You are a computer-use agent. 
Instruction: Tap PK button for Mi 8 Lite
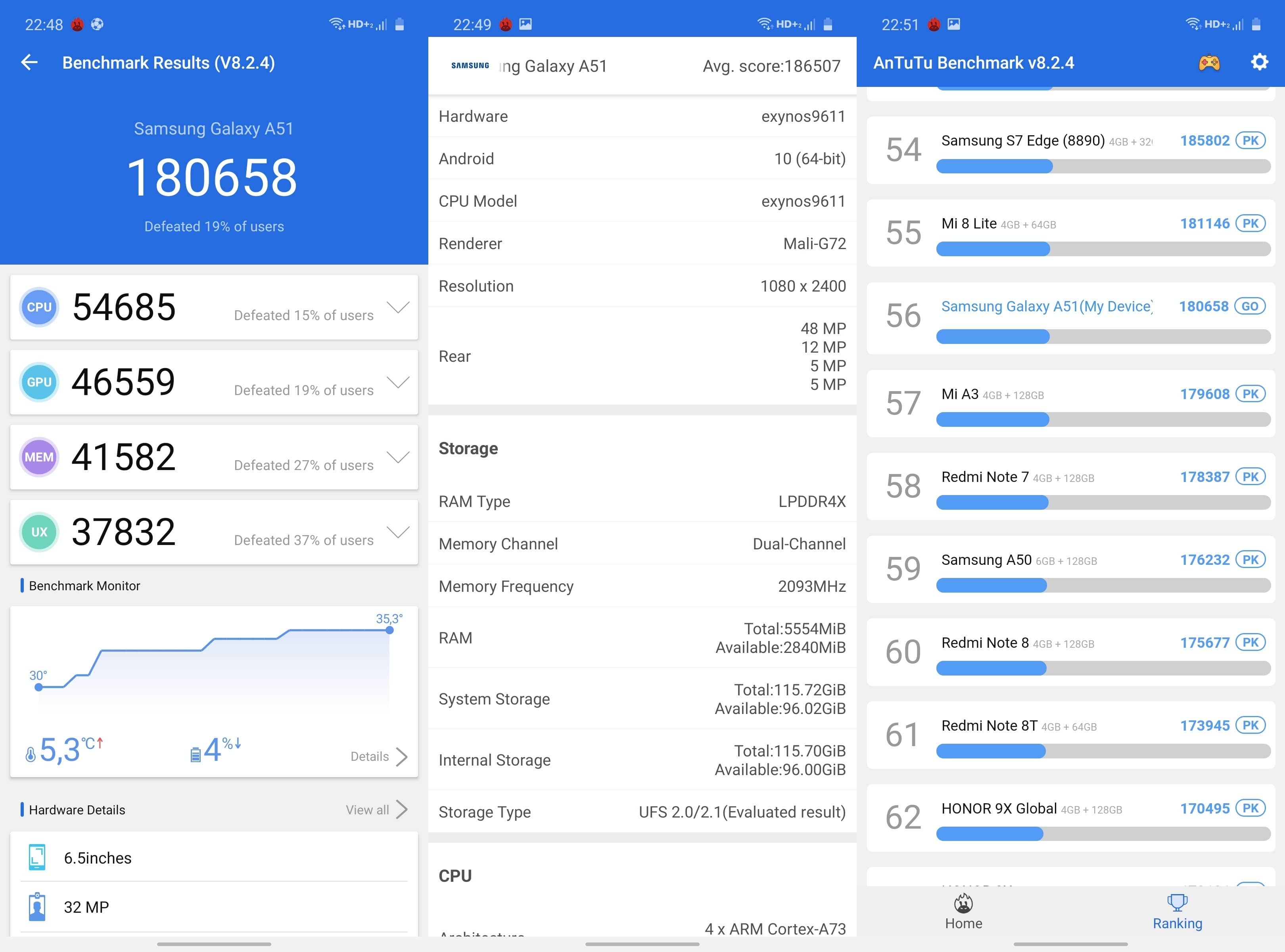1250,224
